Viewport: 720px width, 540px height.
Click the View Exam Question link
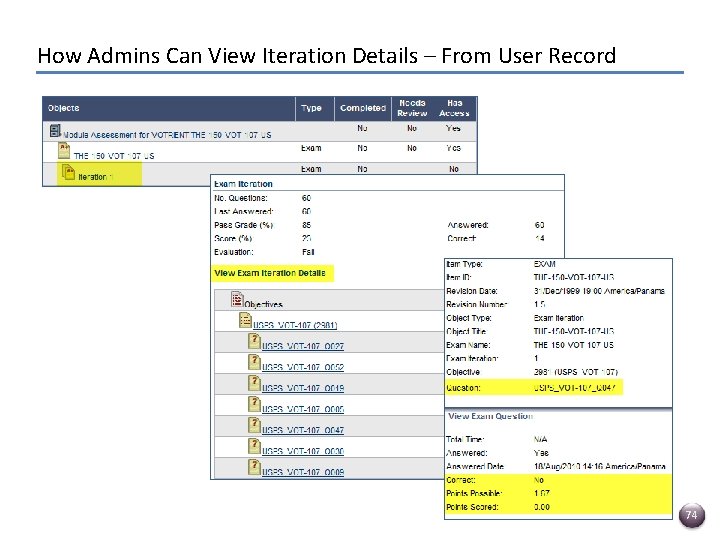pos(490,416)
